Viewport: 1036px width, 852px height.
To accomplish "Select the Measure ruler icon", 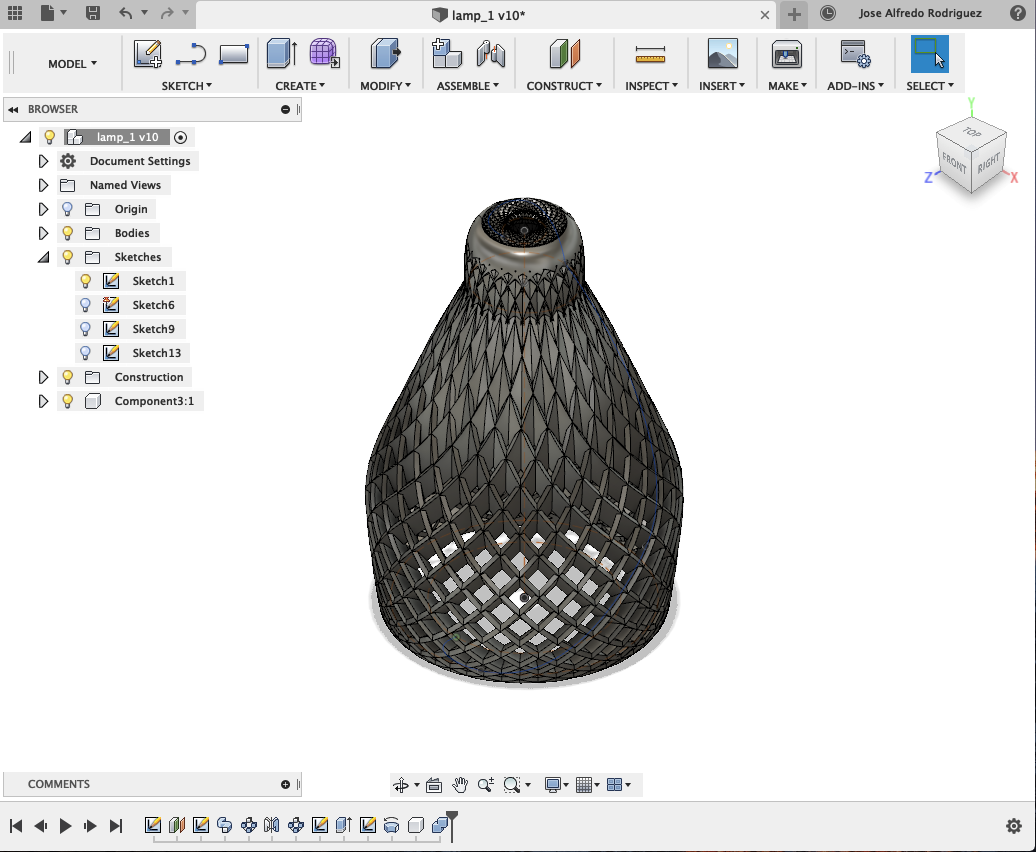I will point(650,55).
